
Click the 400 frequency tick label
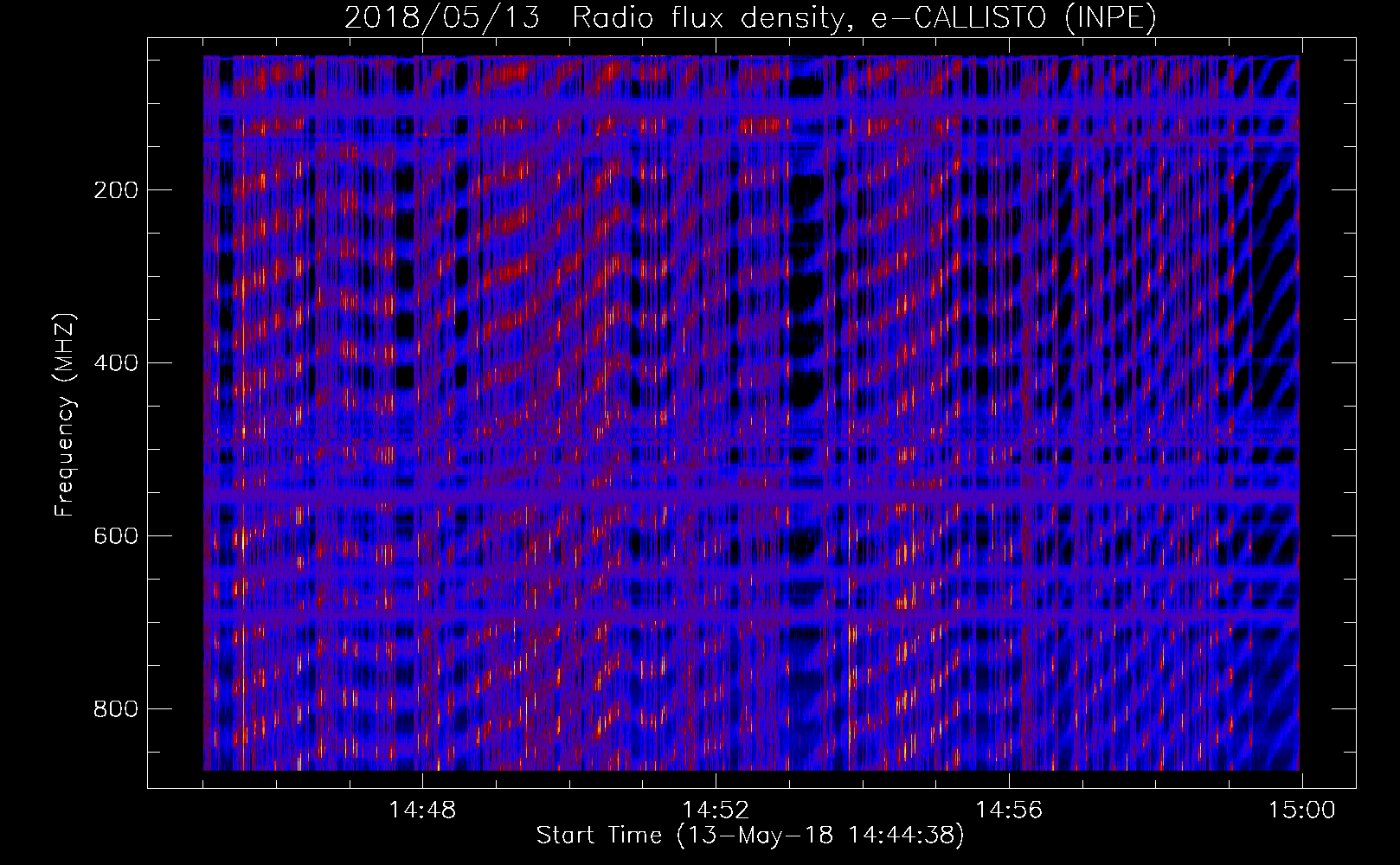pos(115,363)
